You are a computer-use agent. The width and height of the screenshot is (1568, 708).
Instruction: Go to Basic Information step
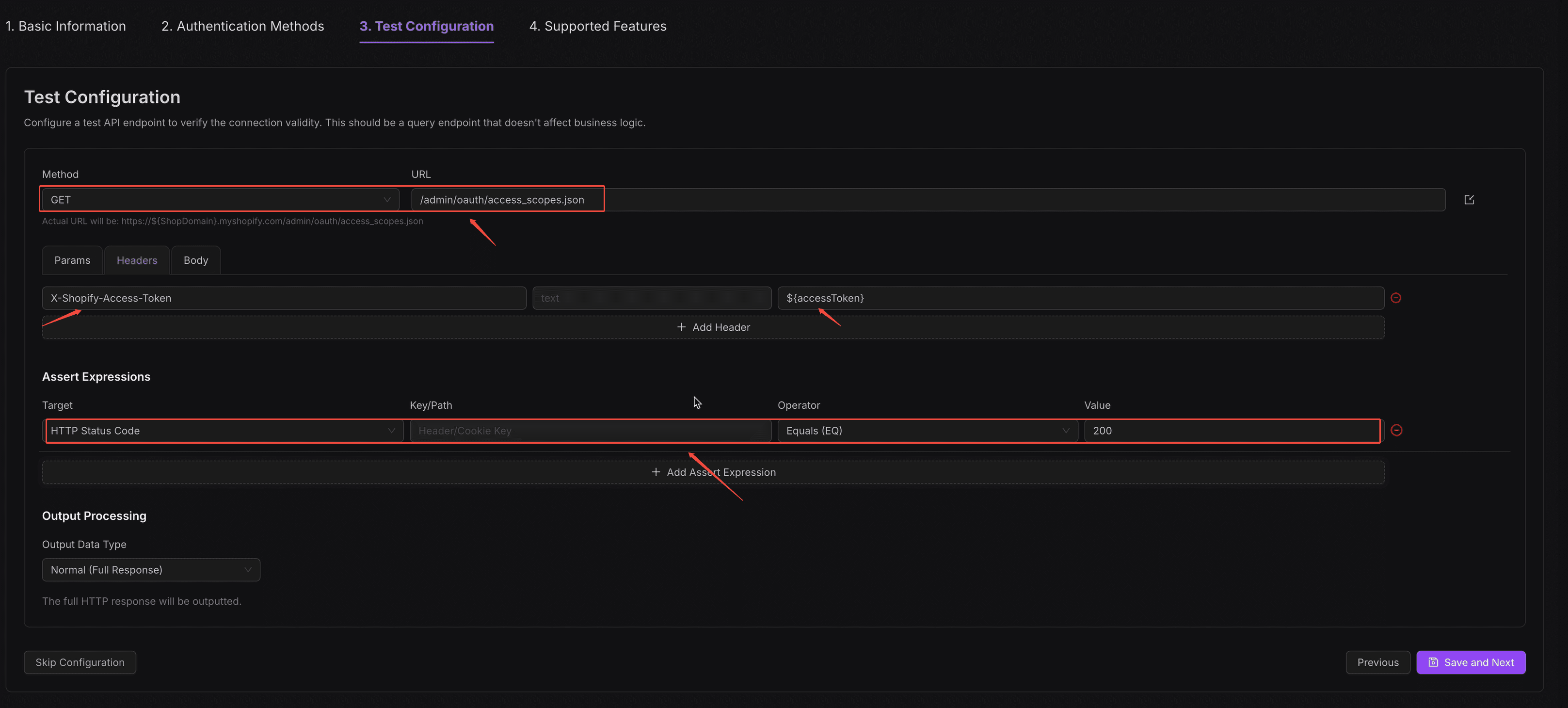[66, 26]
